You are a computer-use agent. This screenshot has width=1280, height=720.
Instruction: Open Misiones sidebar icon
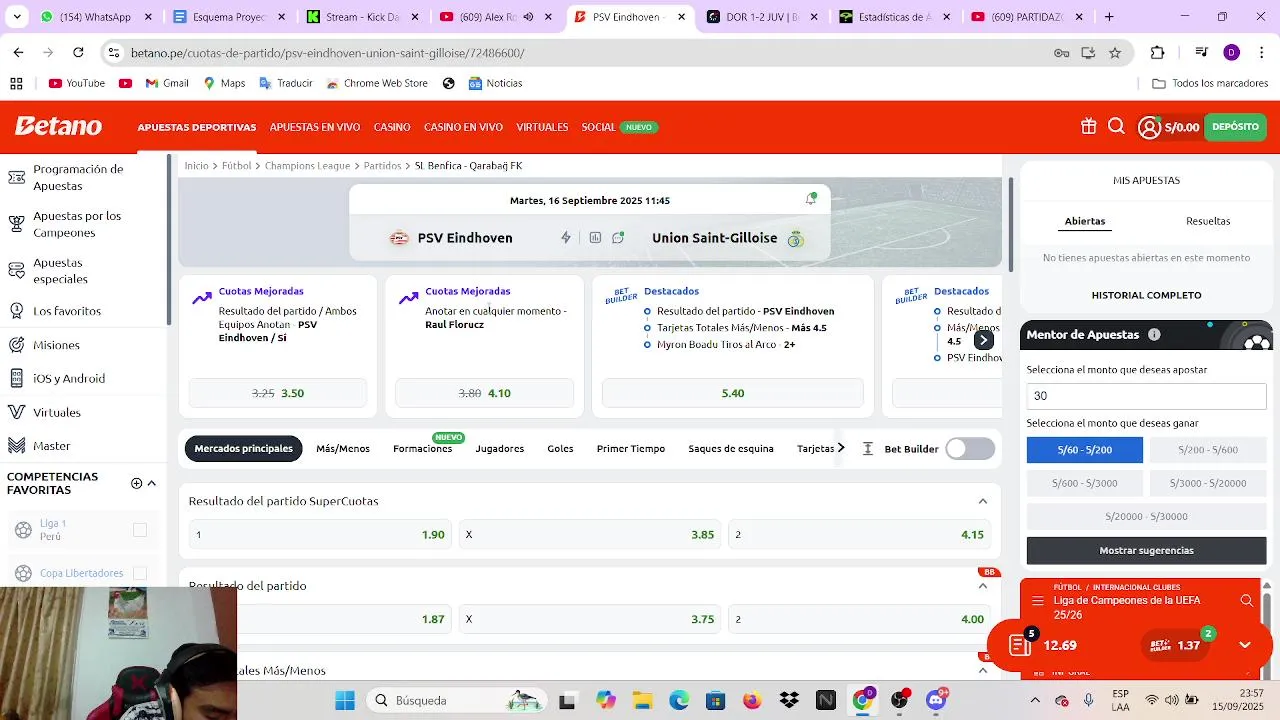click(x=16, y=345)
